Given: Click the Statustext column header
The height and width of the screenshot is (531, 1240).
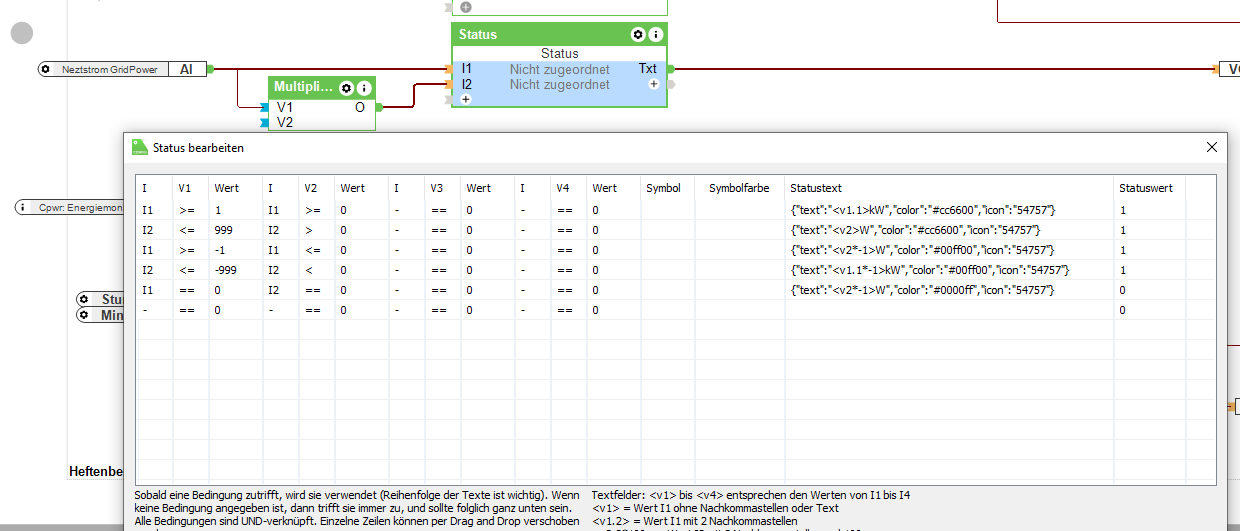Looking at the screenshot, I should coord(816,188).
